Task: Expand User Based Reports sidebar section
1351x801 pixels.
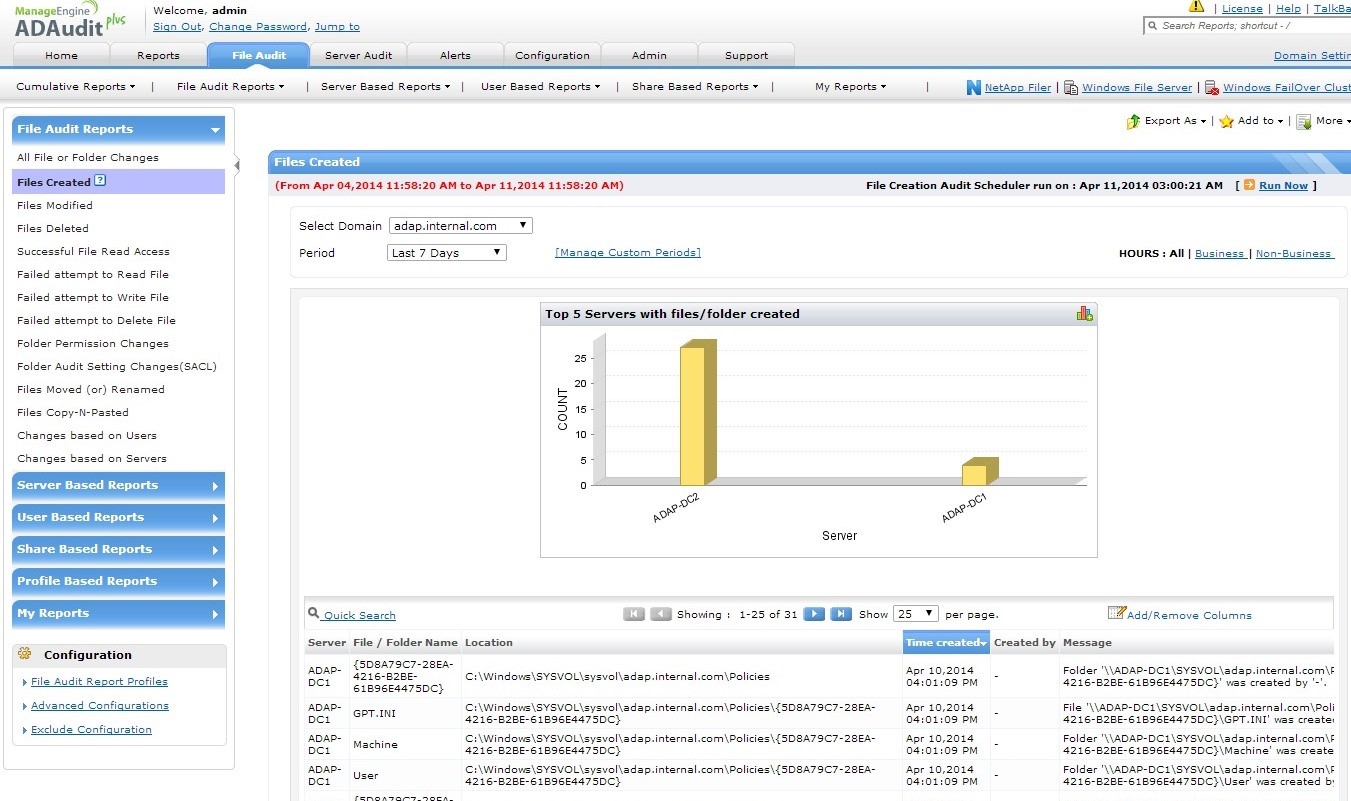Action: click(x=118, y=518)
